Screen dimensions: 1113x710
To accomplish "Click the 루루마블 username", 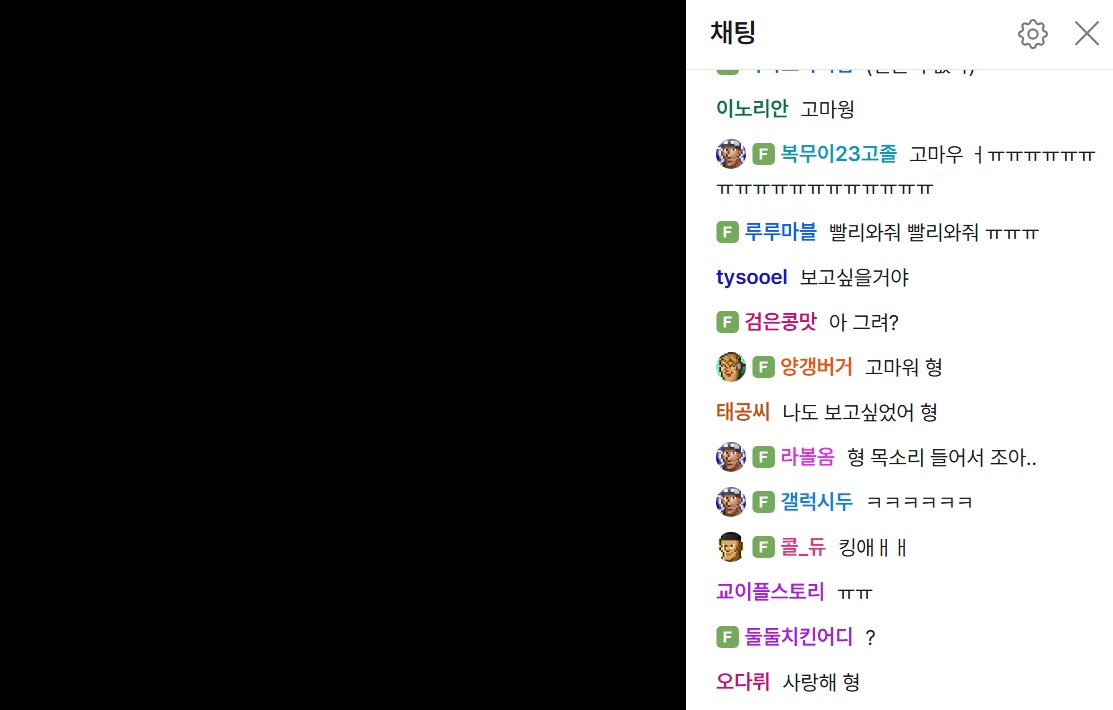I will point(780,232).
